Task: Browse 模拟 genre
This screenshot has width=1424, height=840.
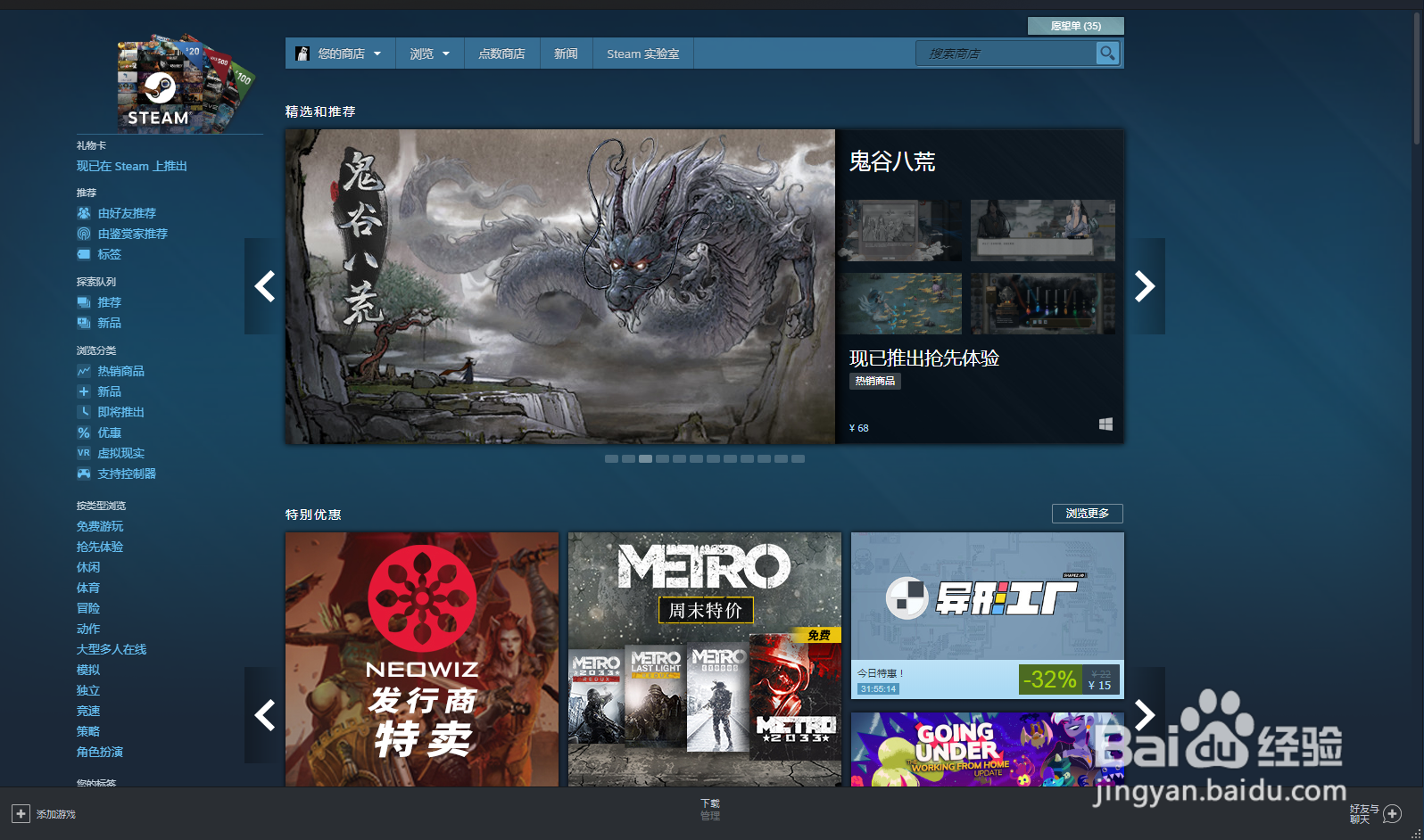Action: tap(88, 670)
